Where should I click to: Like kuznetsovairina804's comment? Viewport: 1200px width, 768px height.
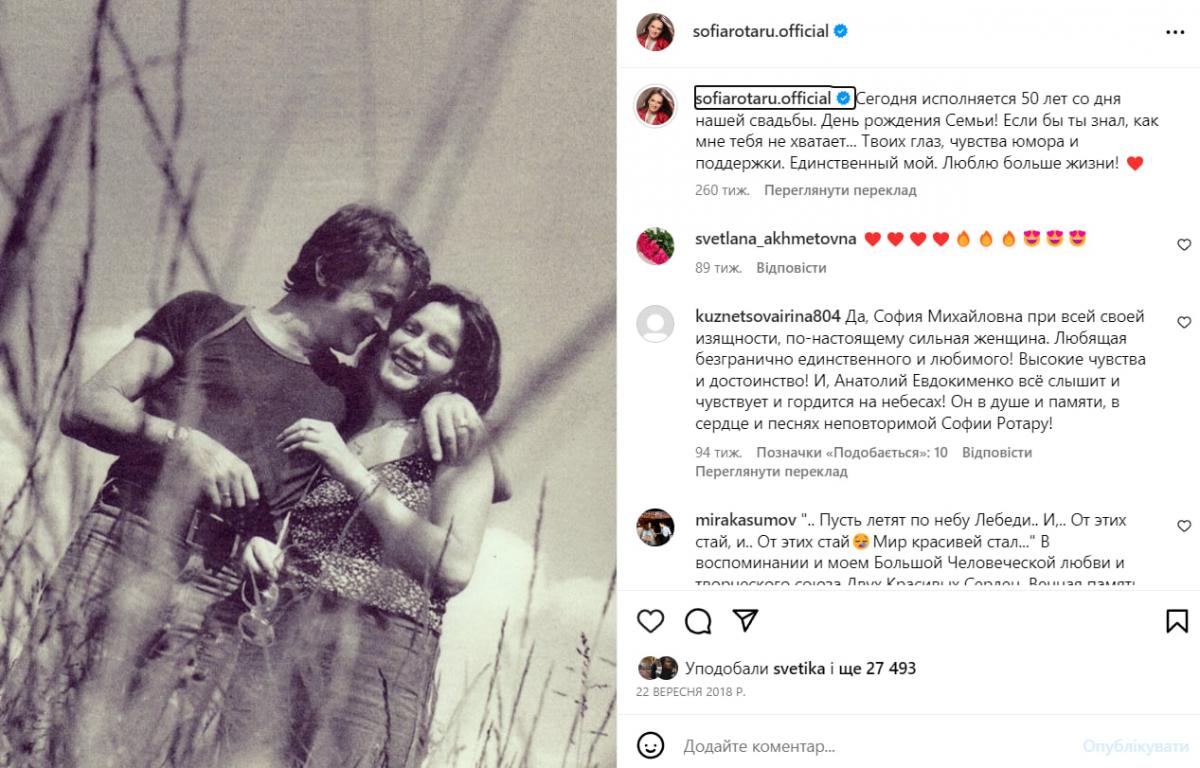(1184, 323)
